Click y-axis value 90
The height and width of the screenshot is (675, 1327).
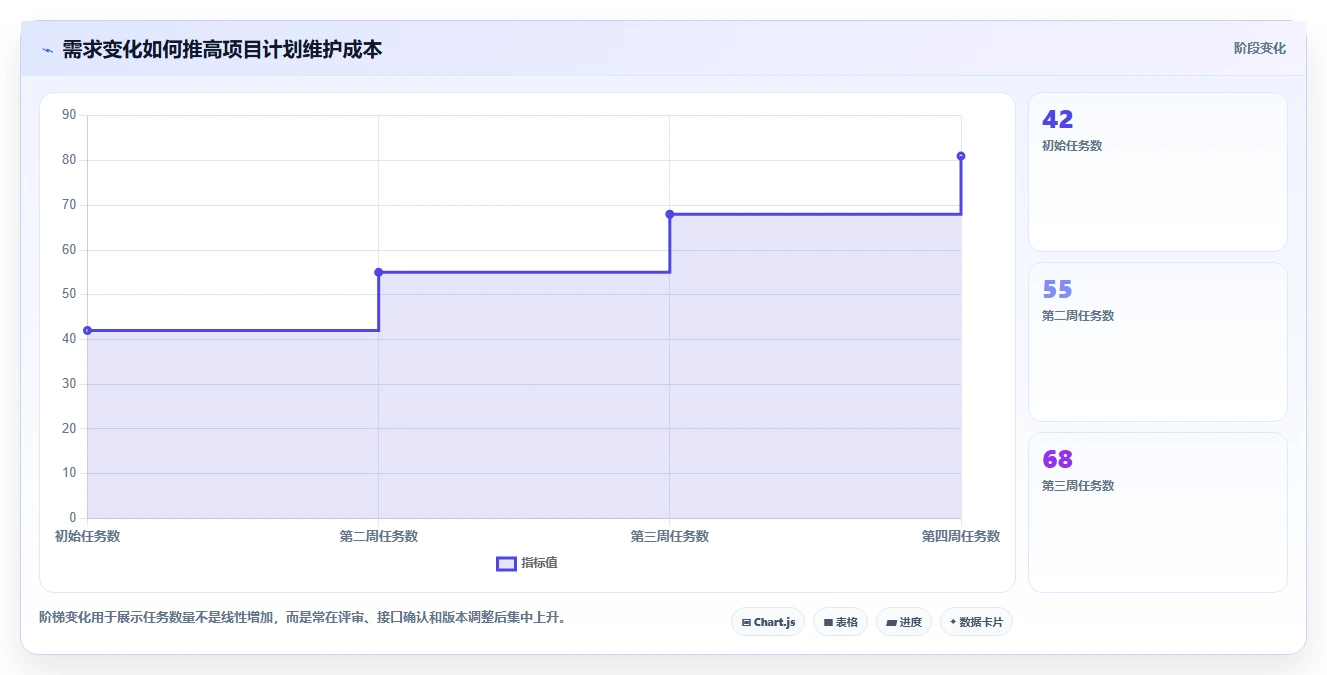(69, 115)
